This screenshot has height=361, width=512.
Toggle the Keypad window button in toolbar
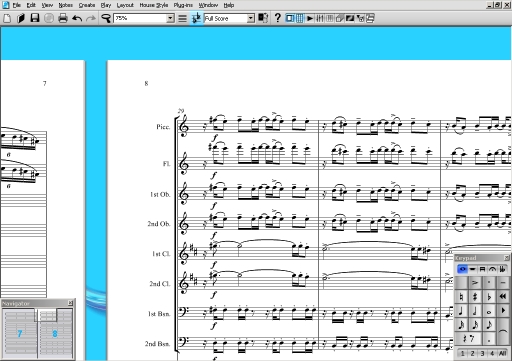coord(299,18)
